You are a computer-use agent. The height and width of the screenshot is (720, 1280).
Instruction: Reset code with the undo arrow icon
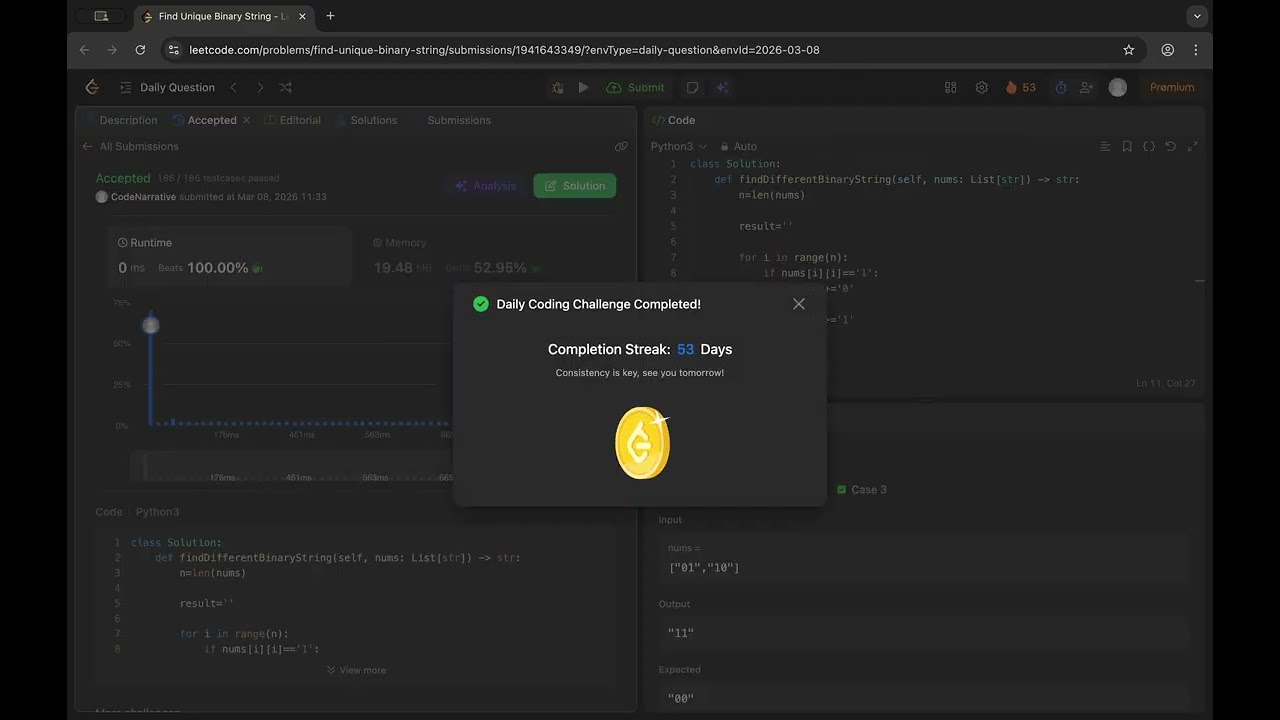(x=1170, y=146)
